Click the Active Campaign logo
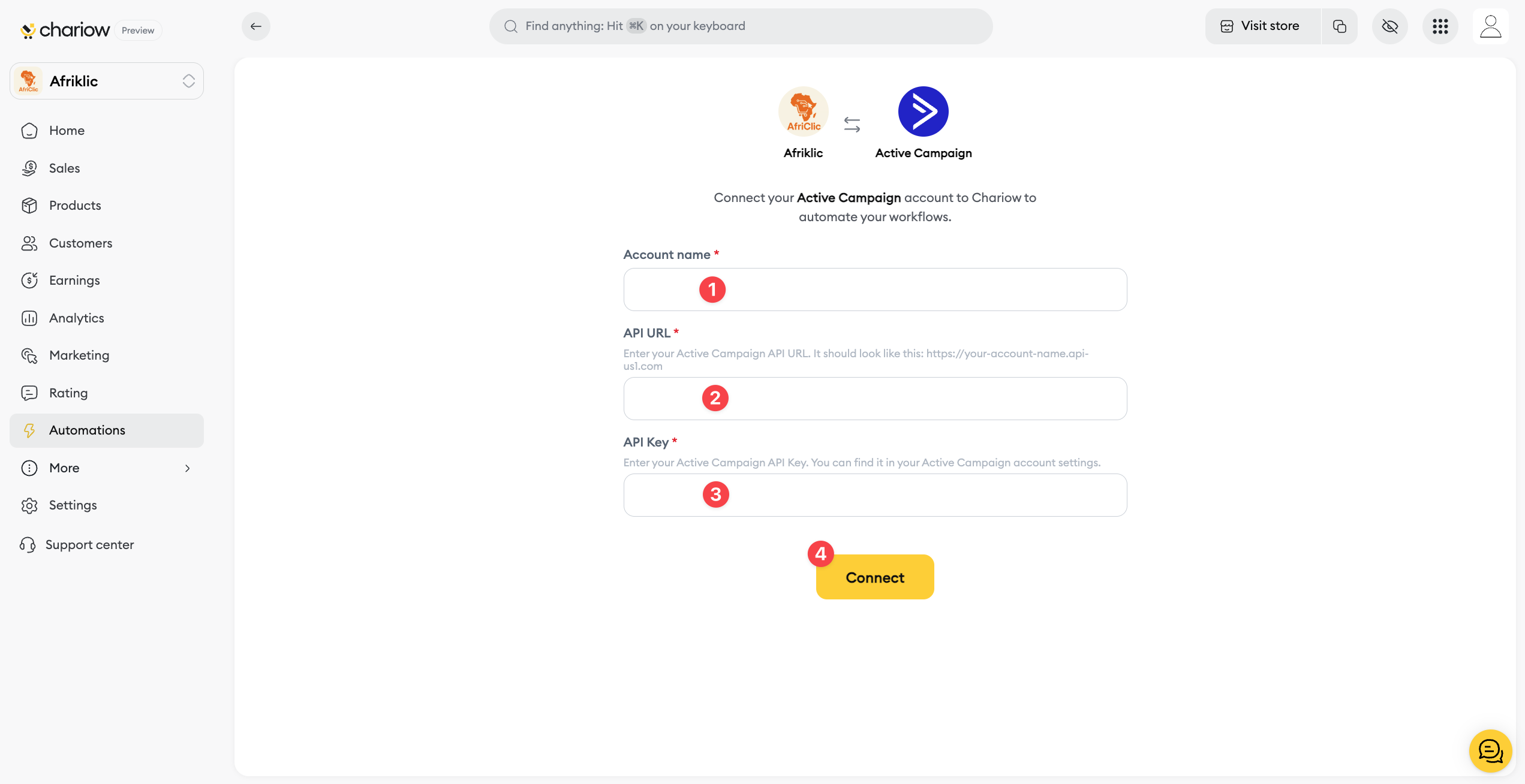1525x784 pixels. (x=923, y=111)
